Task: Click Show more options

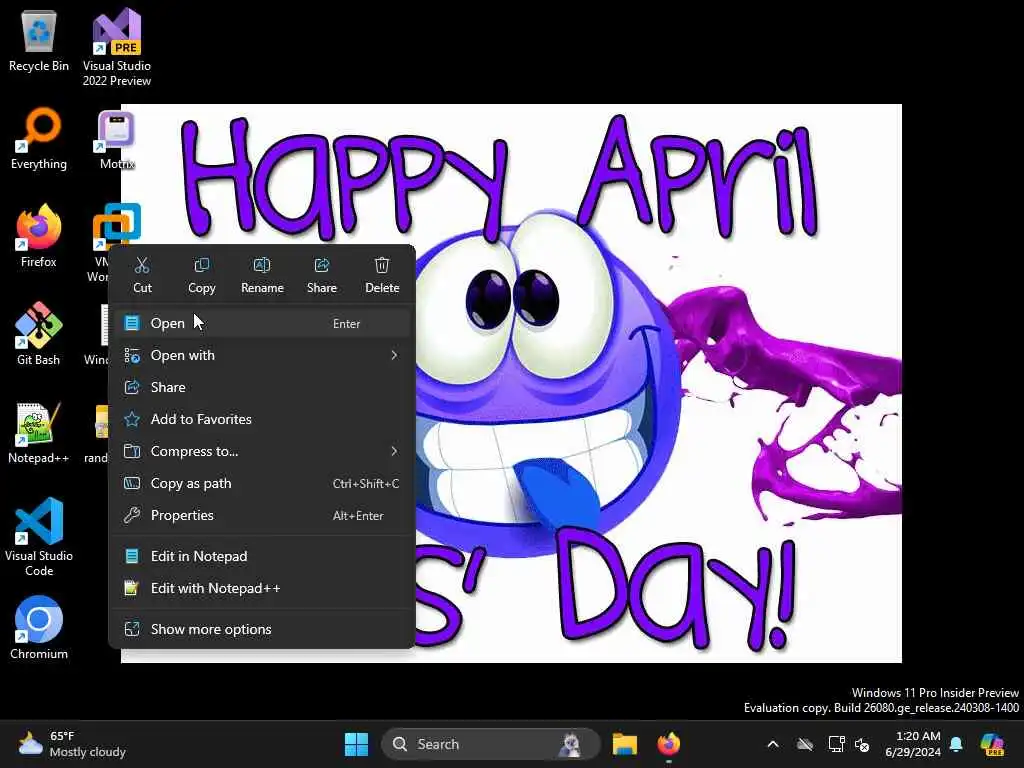Action: click(262, 630)
